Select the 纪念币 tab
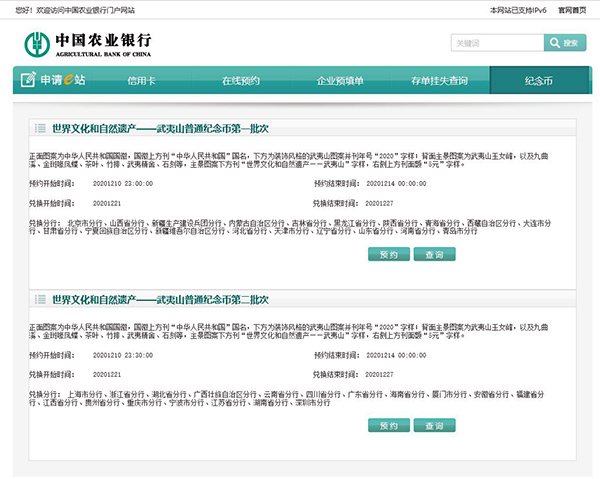Screen dimensions: 600x479 coord(538,80)
